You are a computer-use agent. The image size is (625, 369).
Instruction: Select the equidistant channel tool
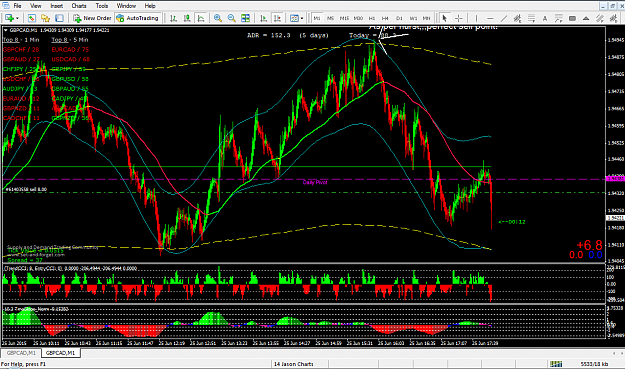coord(517,18)
